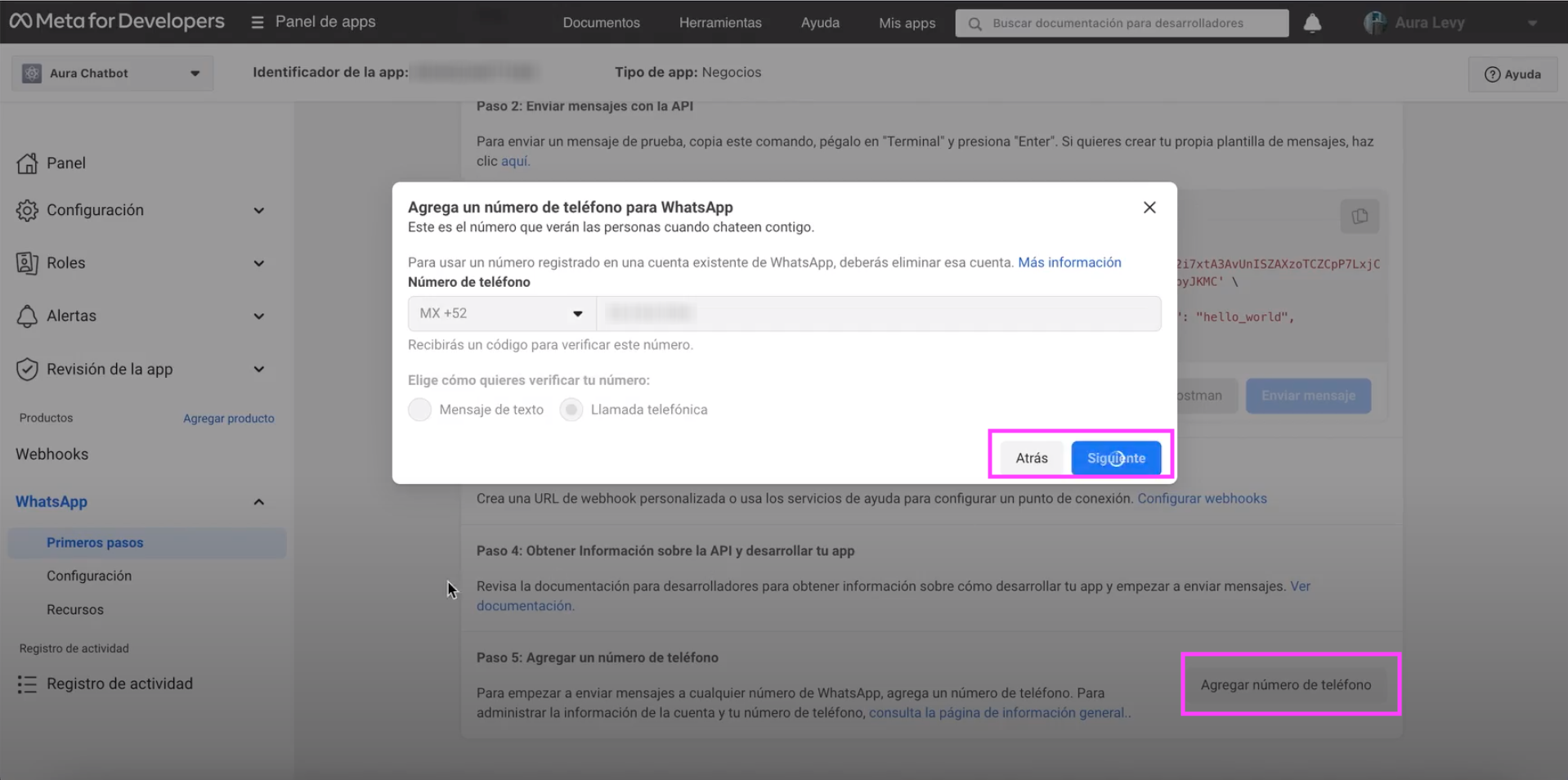Go to Webhooks in the sidebar
This screenshot has height=780, width=1568.
52,455
